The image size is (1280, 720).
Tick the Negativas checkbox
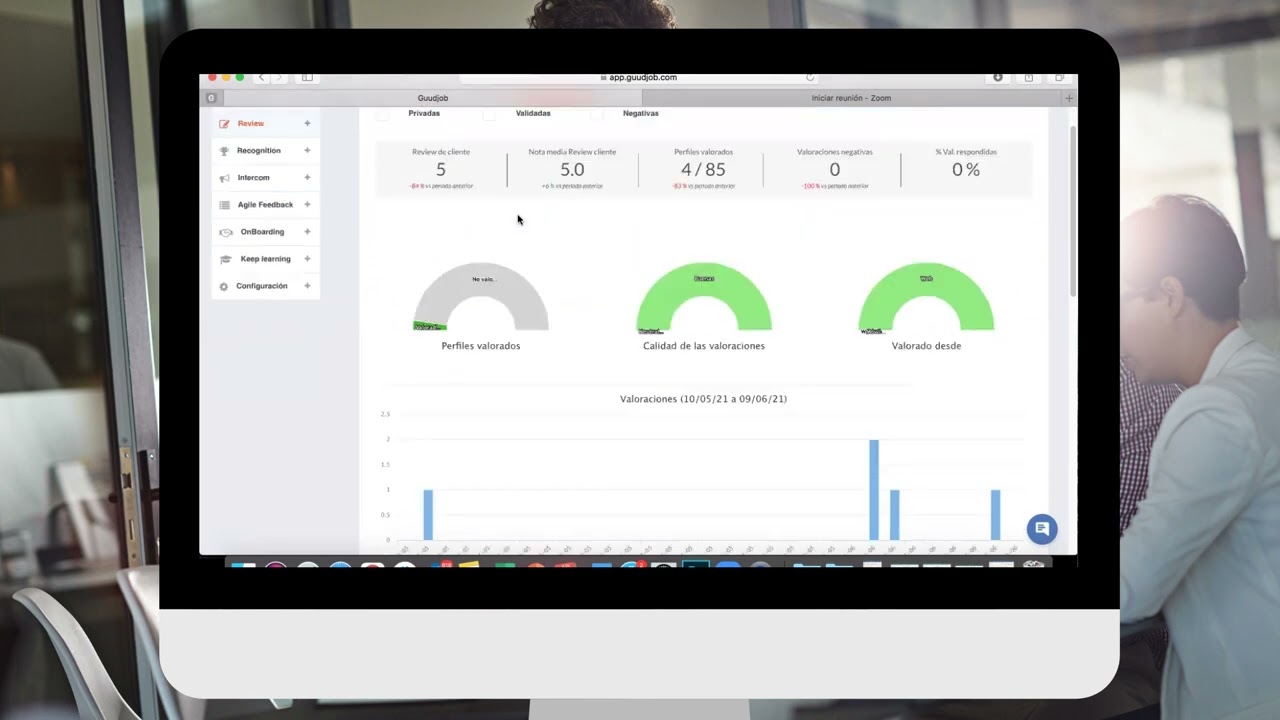coord(597,114)
